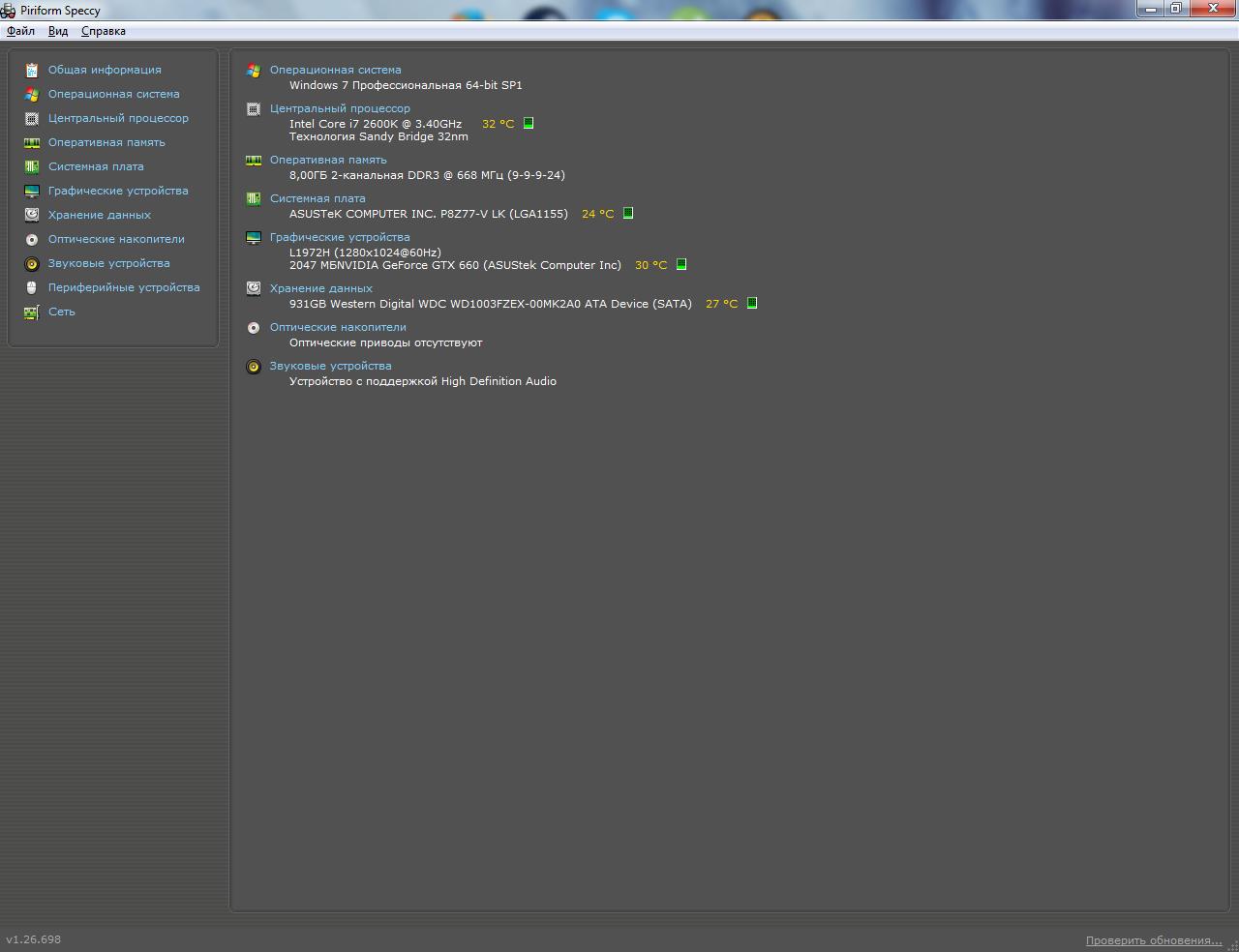Select Звуковые устройства in the sidebar
Screen dimensions: 1239x952
[x=109, y=263]
